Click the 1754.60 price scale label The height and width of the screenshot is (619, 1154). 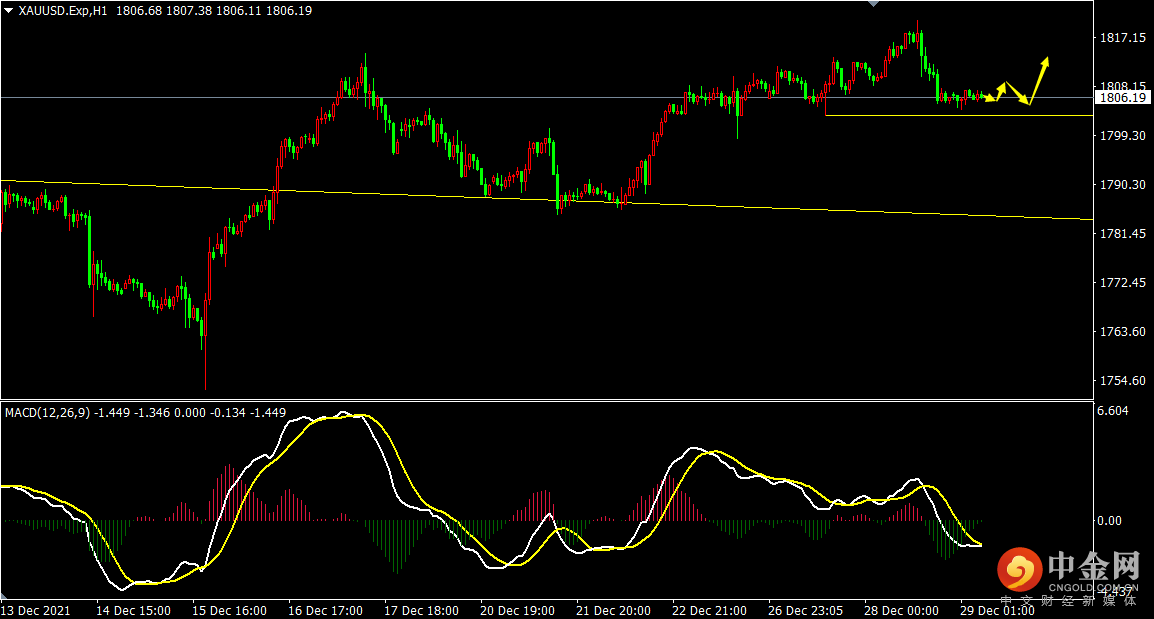(x=1122, y=381)
